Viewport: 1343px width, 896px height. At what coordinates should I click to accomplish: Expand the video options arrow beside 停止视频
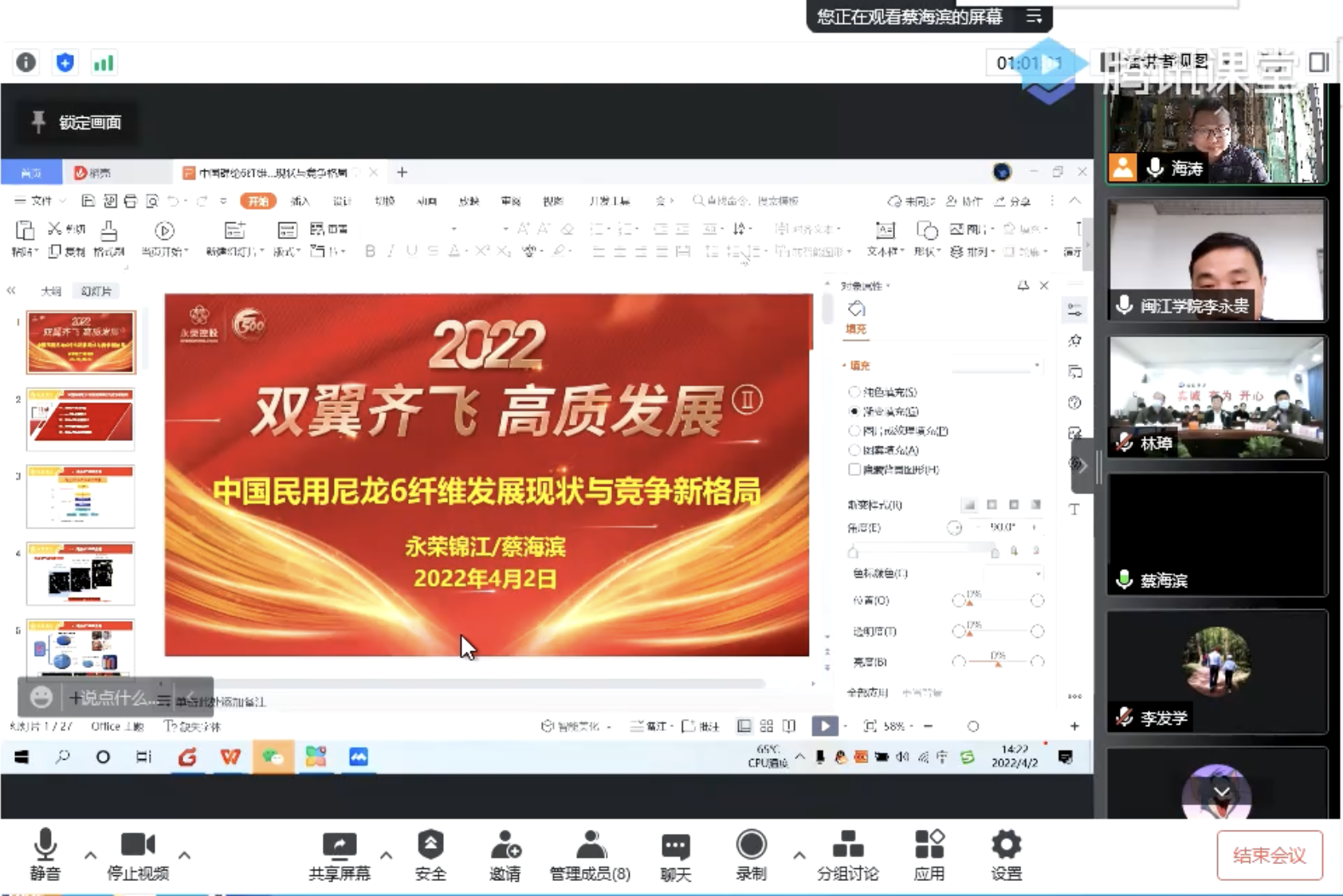point(184,855)
